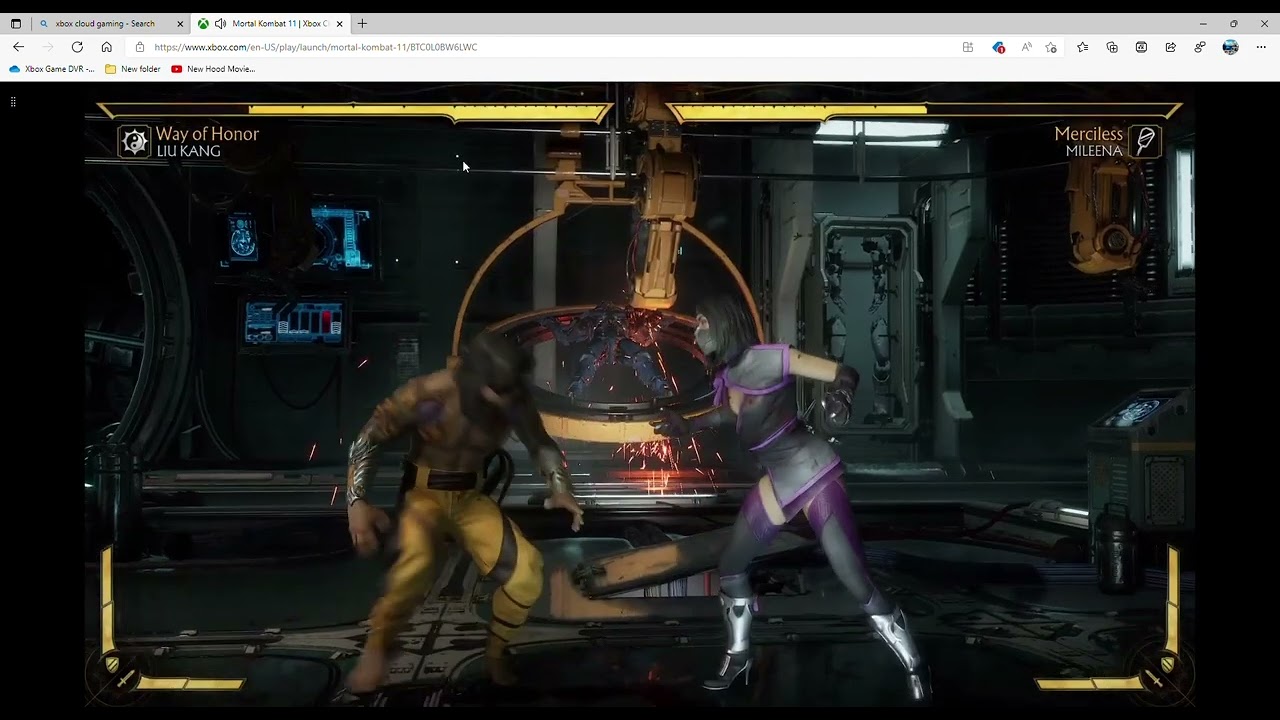Click the 'MILEENA' name text
Screen dimensions: 1280x720
(1094, 152)
